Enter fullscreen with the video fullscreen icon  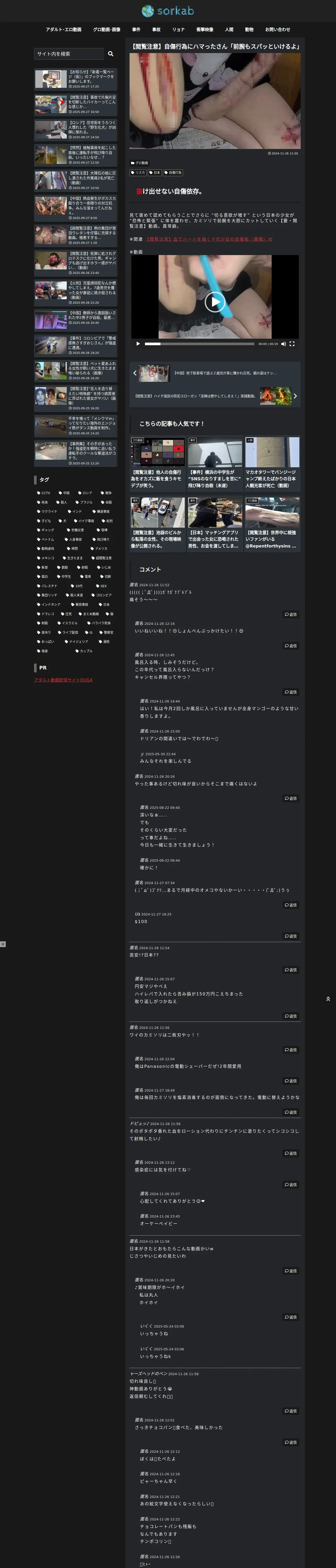292,344
